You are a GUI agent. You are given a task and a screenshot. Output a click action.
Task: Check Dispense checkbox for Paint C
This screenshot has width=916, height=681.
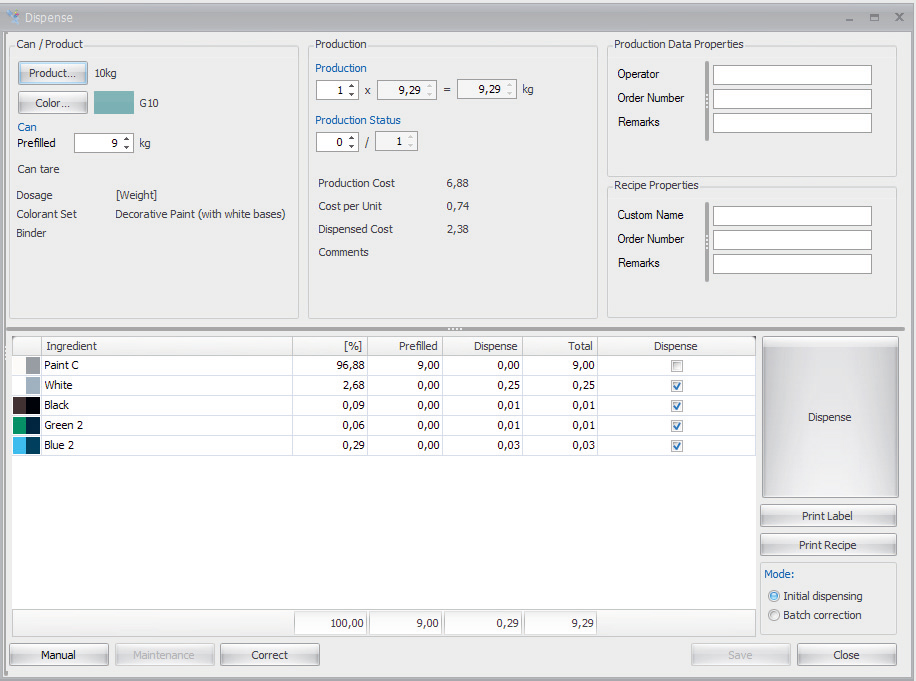676,366
